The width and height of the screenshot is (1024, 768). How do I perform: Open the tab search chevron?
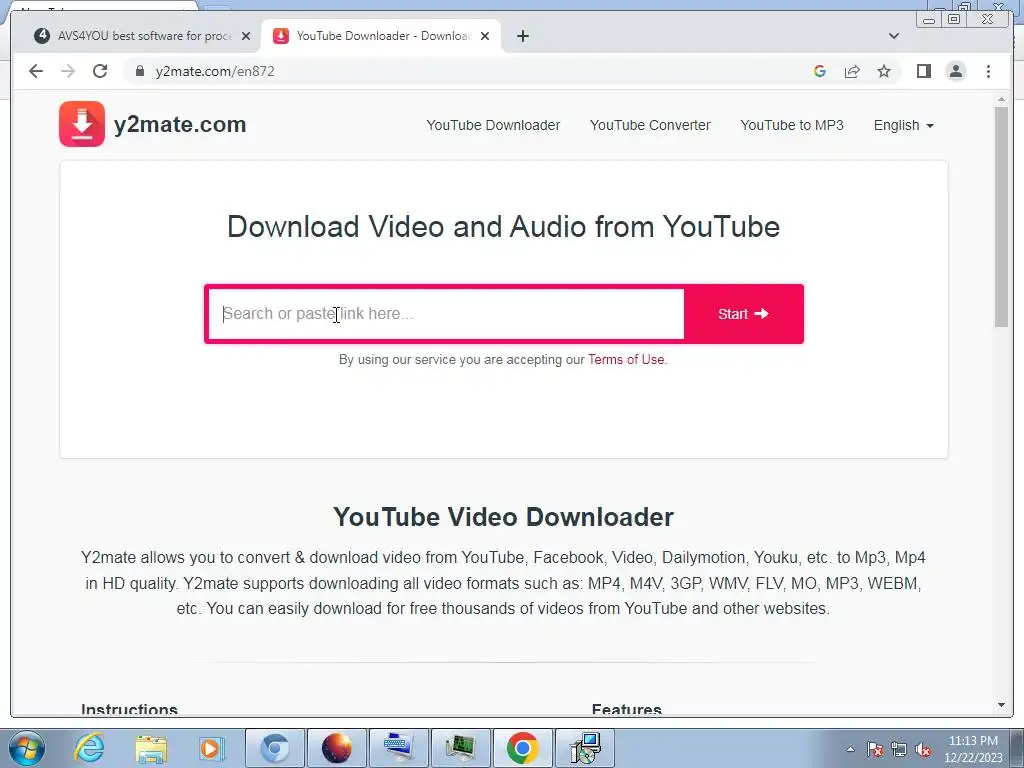coord(893,36)
